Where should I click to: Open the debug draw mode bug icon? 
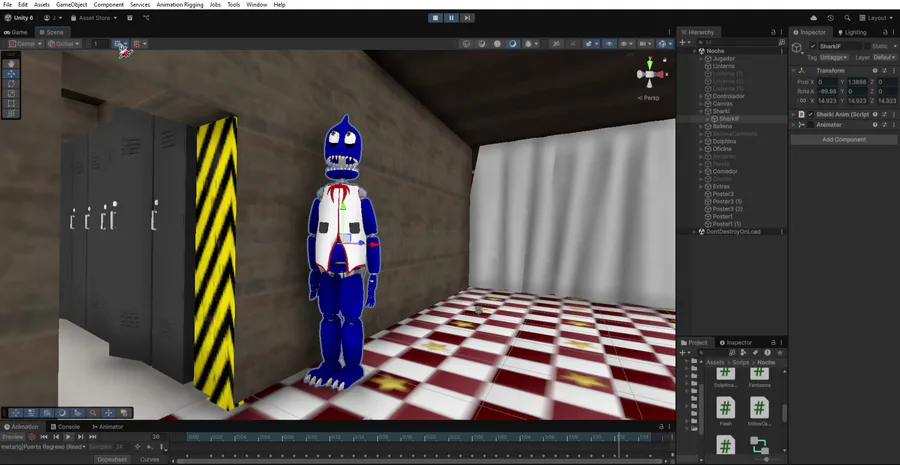pos(529,44)
